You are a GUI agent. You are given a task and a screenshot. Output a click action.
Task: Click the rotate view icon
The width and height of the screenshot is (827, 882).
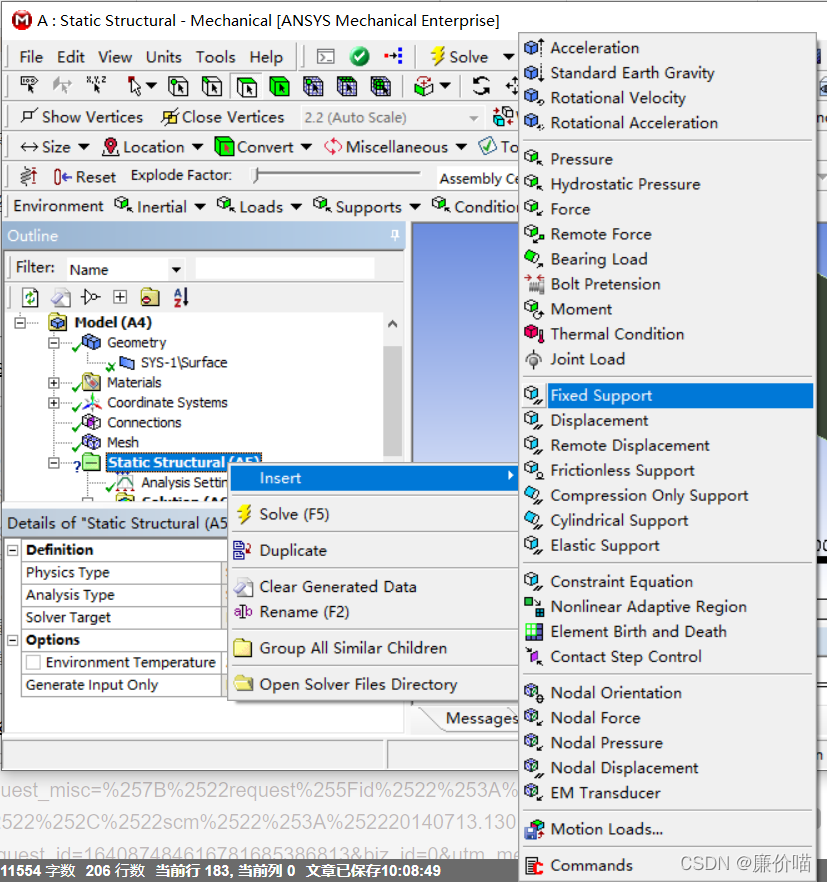(x=480, y=86)
